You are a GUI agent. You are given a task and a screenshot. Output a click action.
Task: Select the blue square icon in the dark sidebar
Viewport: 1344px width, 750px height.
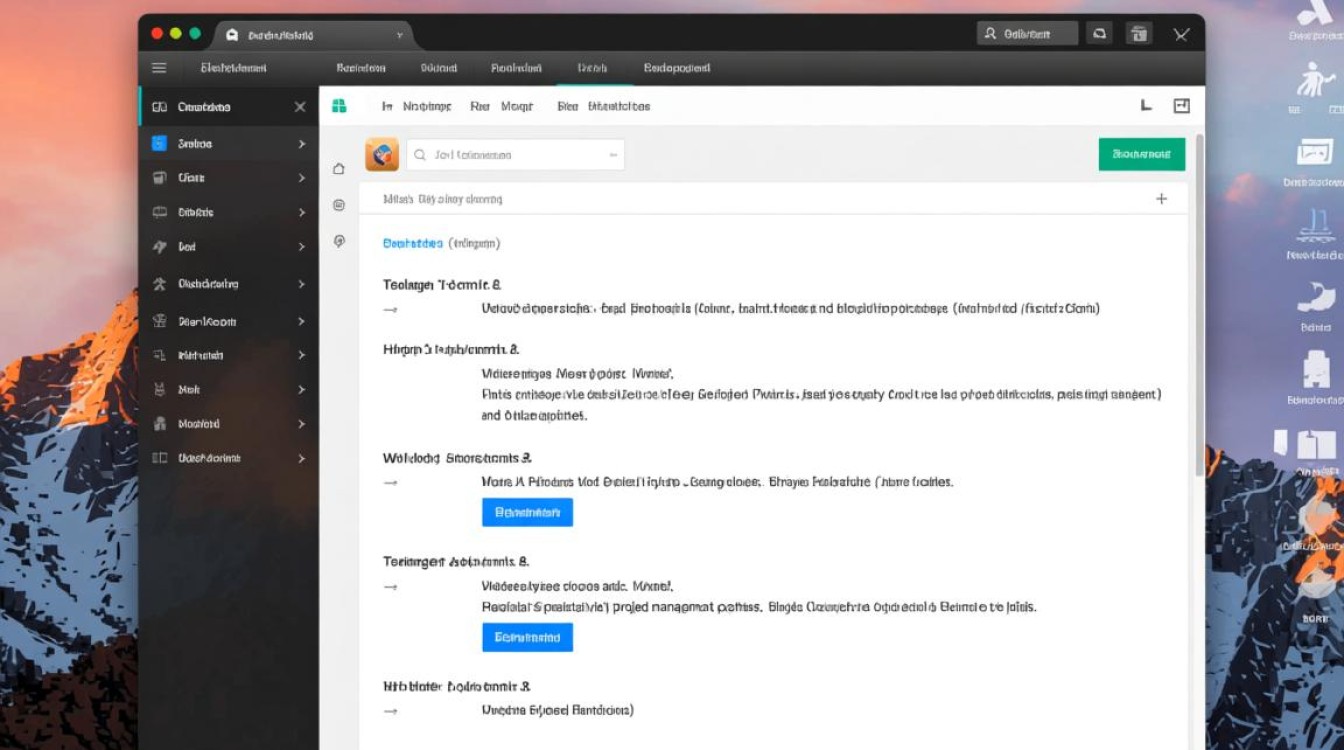(159, 144)
